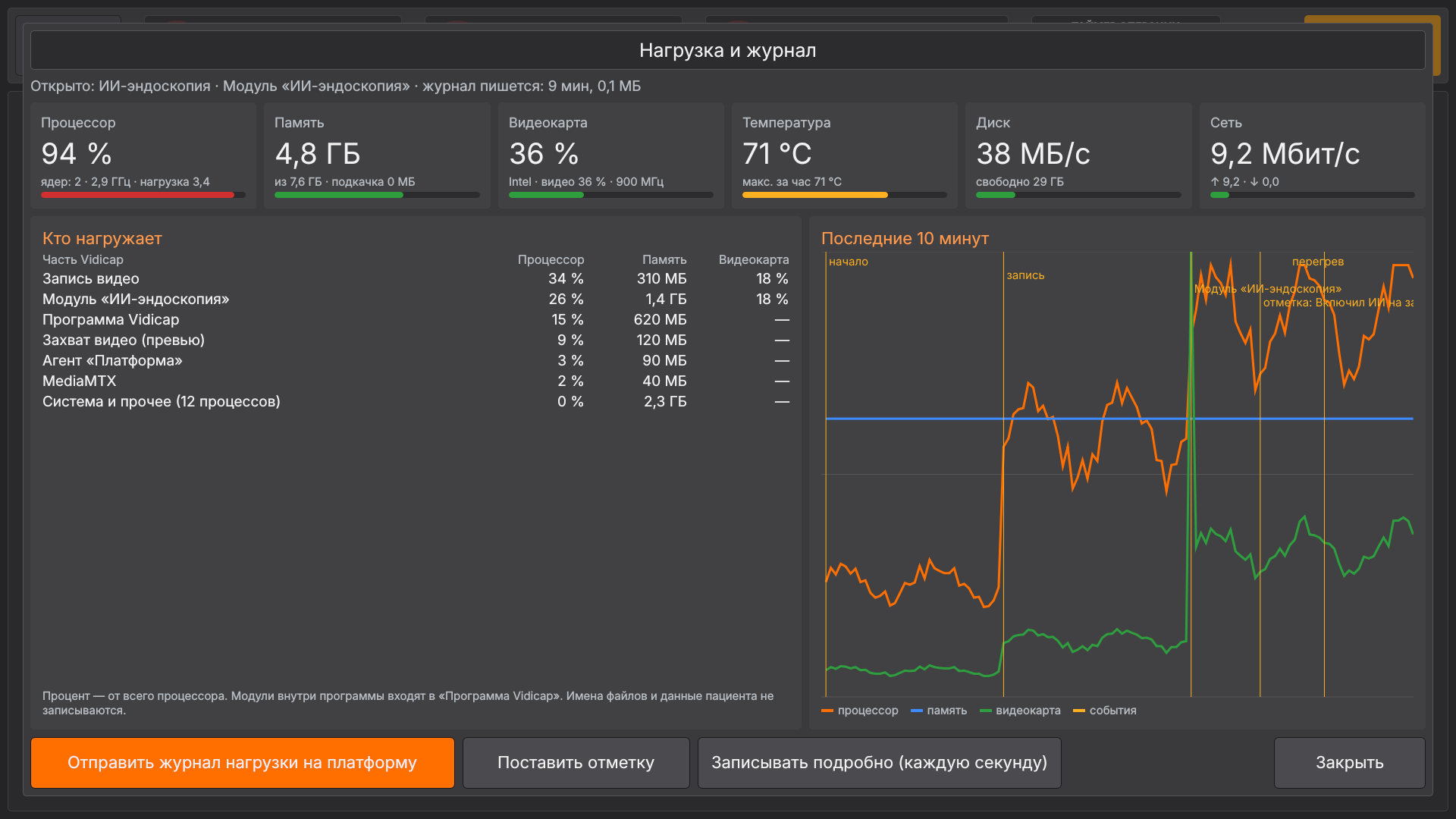Click the Диск 38 МБ/с card
This screenshot has width=1456, height=819.
coord(1078,155)
